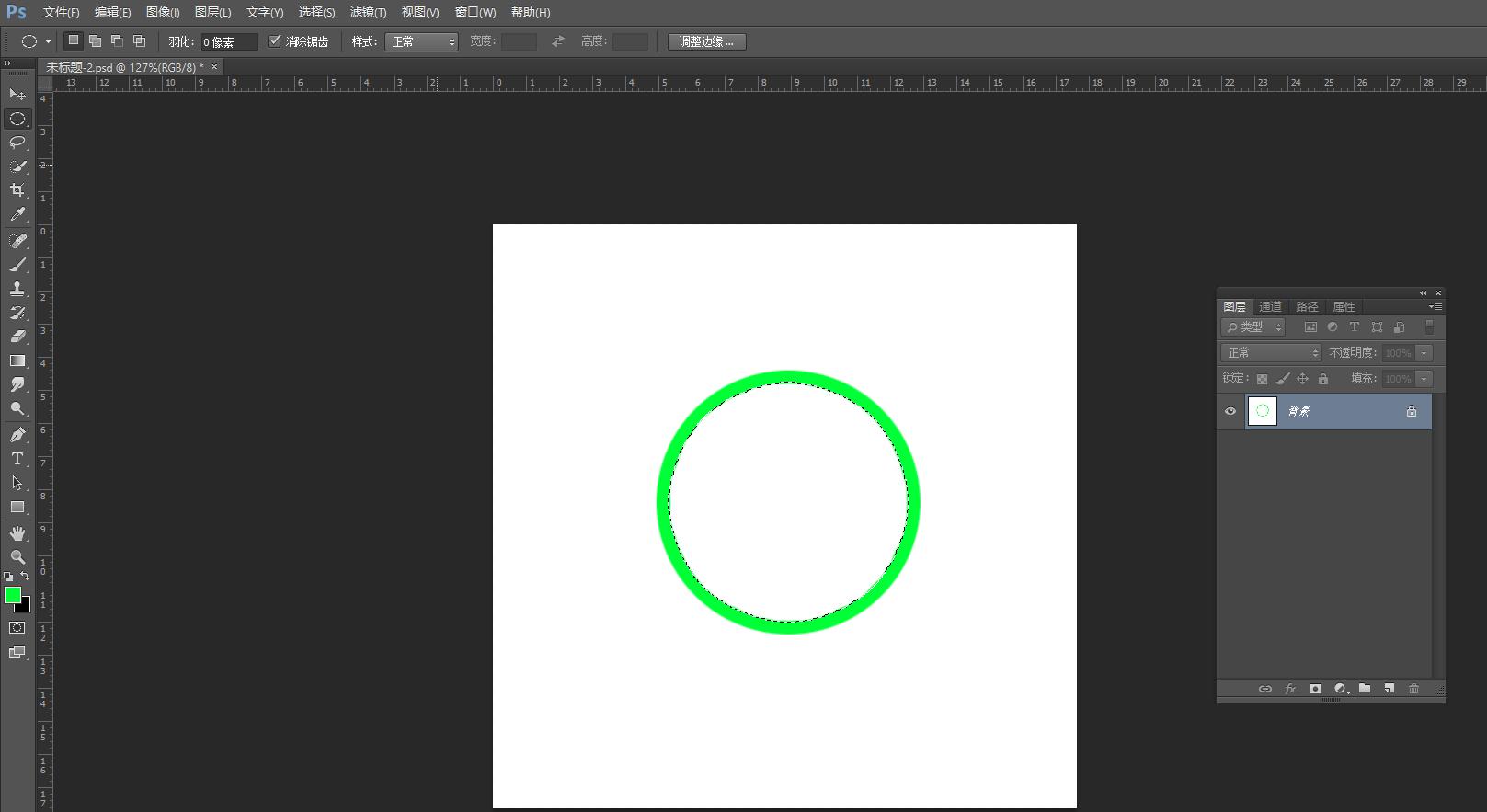This screenshot has width=1487, height=812.
Task: Reset default foreground and background colors
Action: point(8,577)
